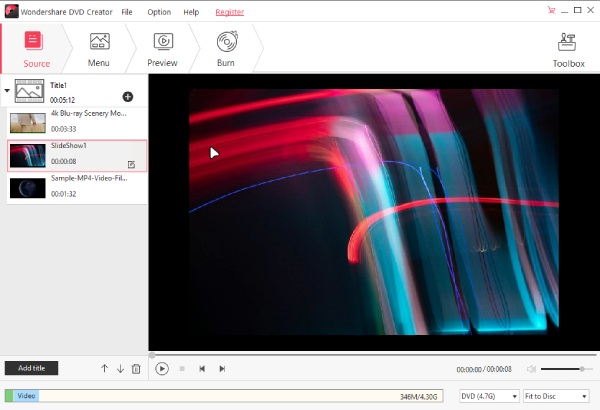Skip to the previous clip

click(x=202, y=369)
